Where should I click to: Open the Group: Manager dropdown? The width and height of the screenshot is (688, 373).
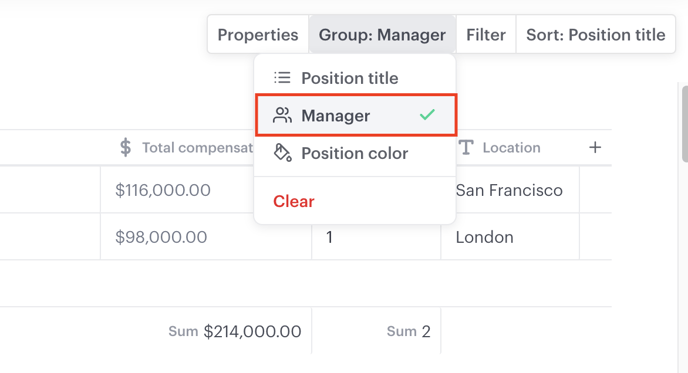[x=382, y=35]
